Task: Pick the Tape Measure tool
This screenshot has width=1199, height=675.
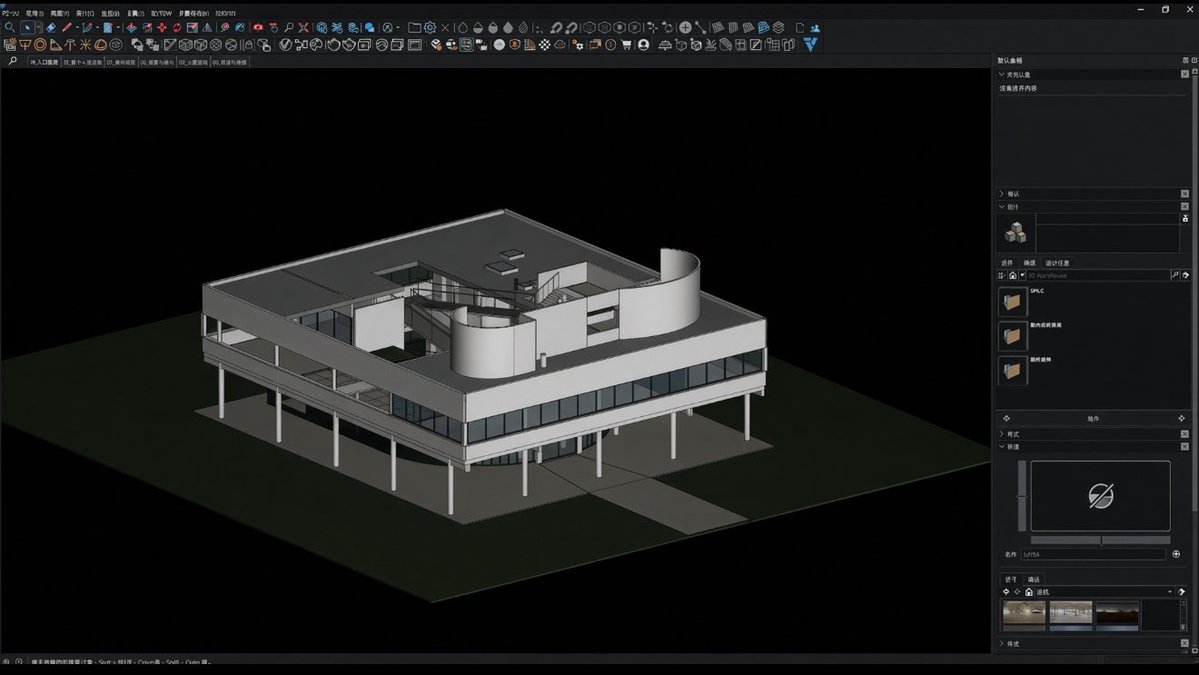Action: click(x=225, y=28)
